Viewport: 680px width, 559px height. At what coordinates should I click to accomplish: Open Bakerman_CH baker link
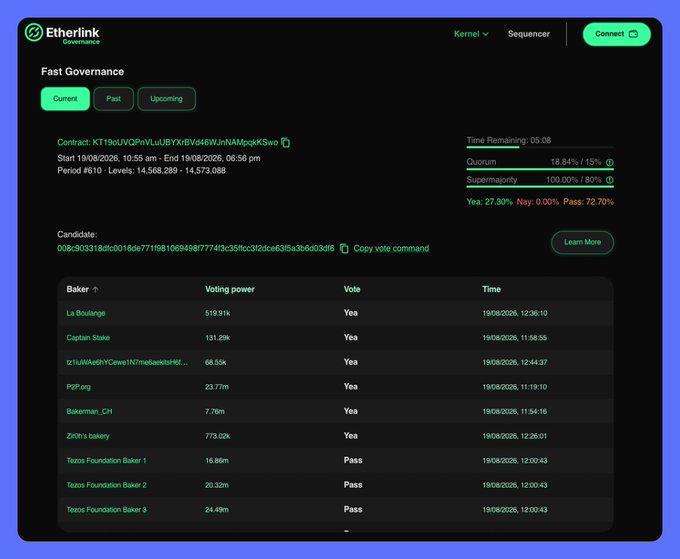89,412
